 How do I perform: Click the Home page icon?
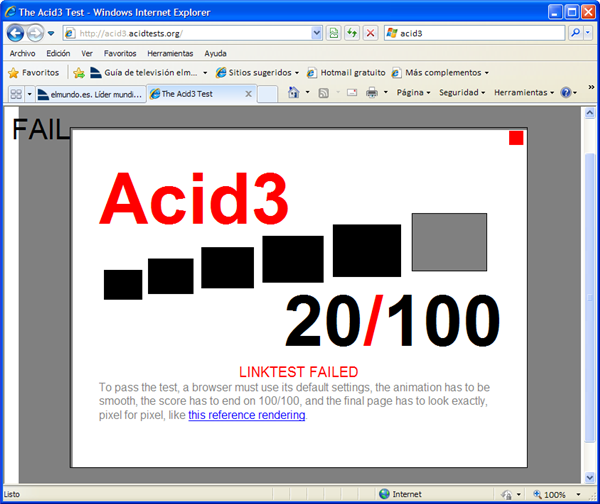(x=293, y=93)
